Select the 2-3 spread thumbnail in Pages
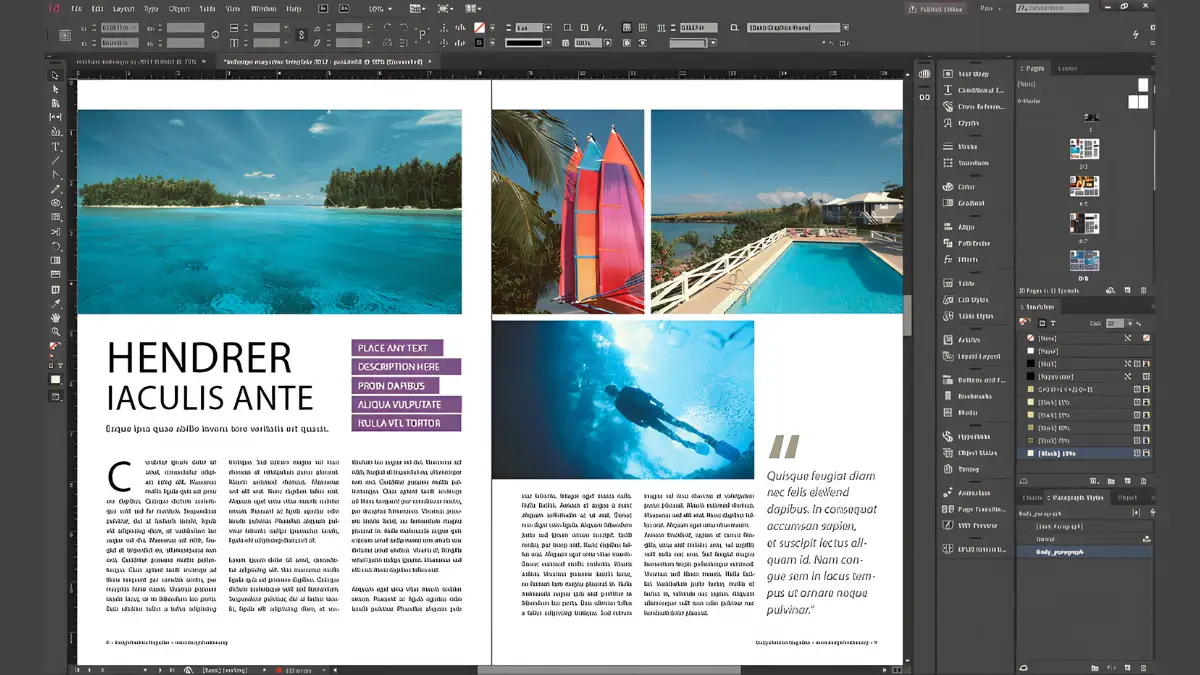Image resolution: width=1200 pixels, height=675 pixels. pyautogui.click(x=1084, y=149)
